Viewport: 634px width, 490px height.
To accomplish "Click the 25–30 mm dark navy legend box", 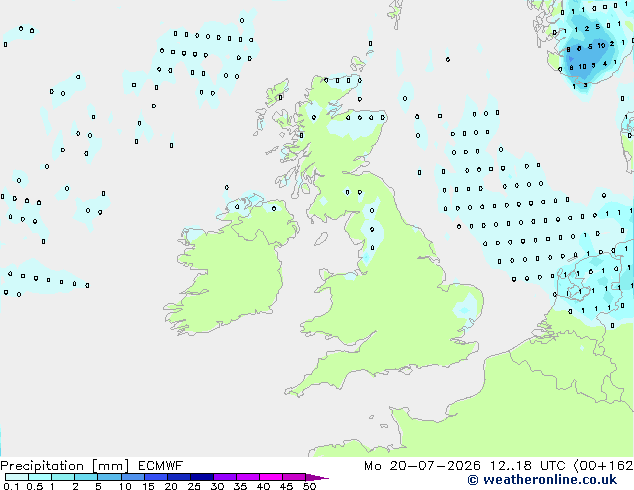I will pyautogui.click(x=202, y=477).
